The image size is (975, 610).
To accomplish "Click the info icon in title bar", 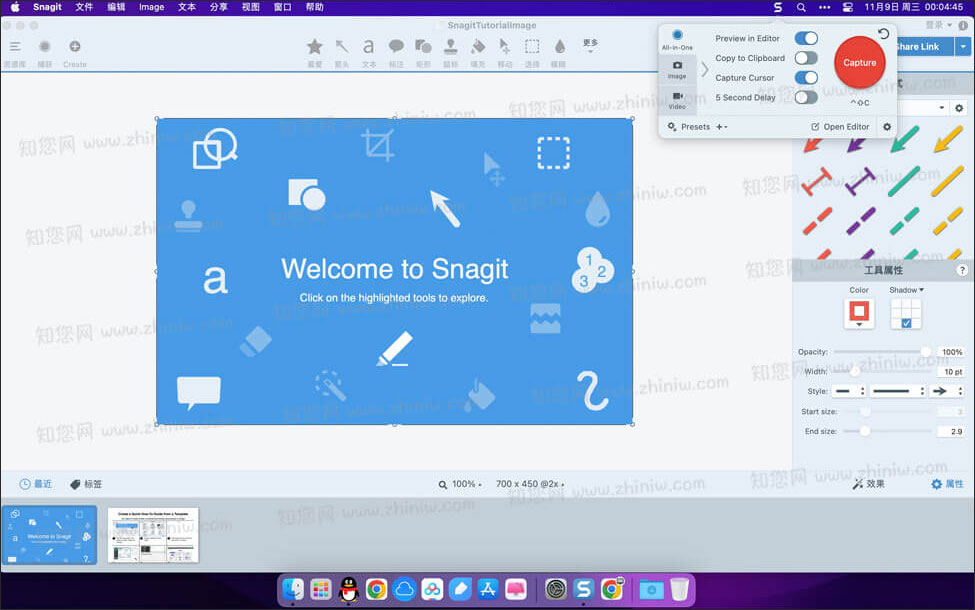I will (x=963, y=25).
